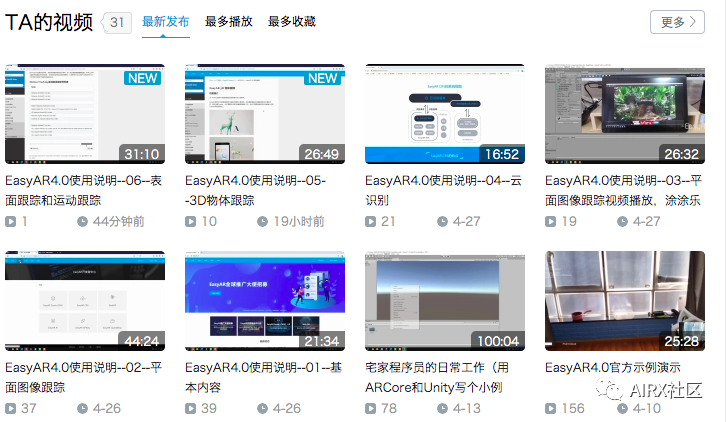Image resolution: width=726 pixels, height=422 pixels.
Task: Click NEW badge on 31:10 video
Action: pyautogui.click(x=143, y=78)
